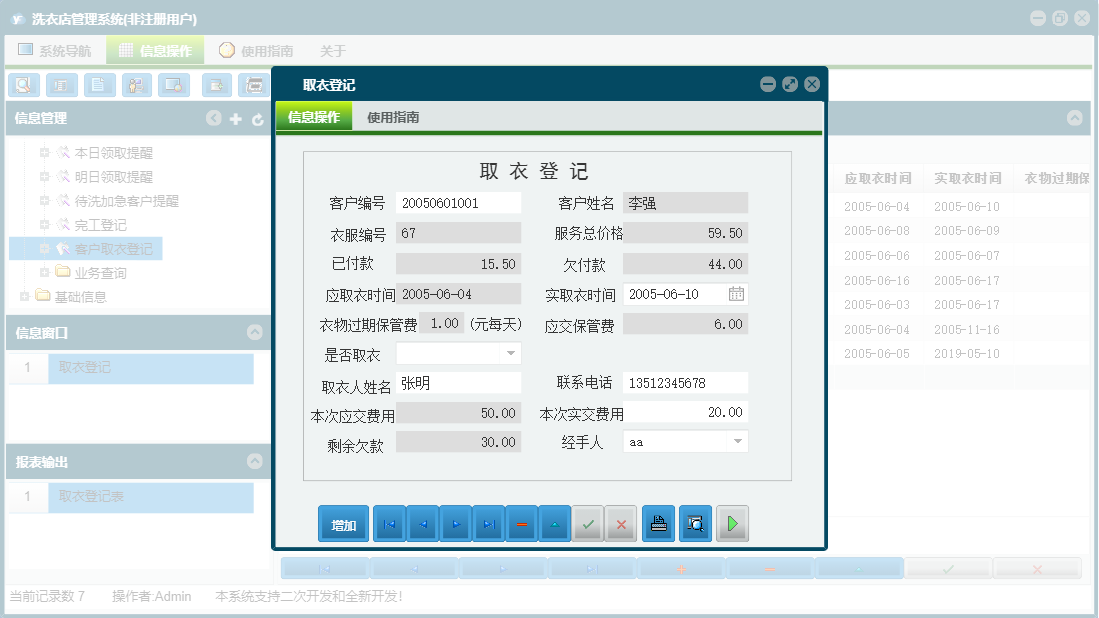Open the 经手人 dropdown showing aa
This screenshot has width=1099, height=618.
(x=737, y=441)
